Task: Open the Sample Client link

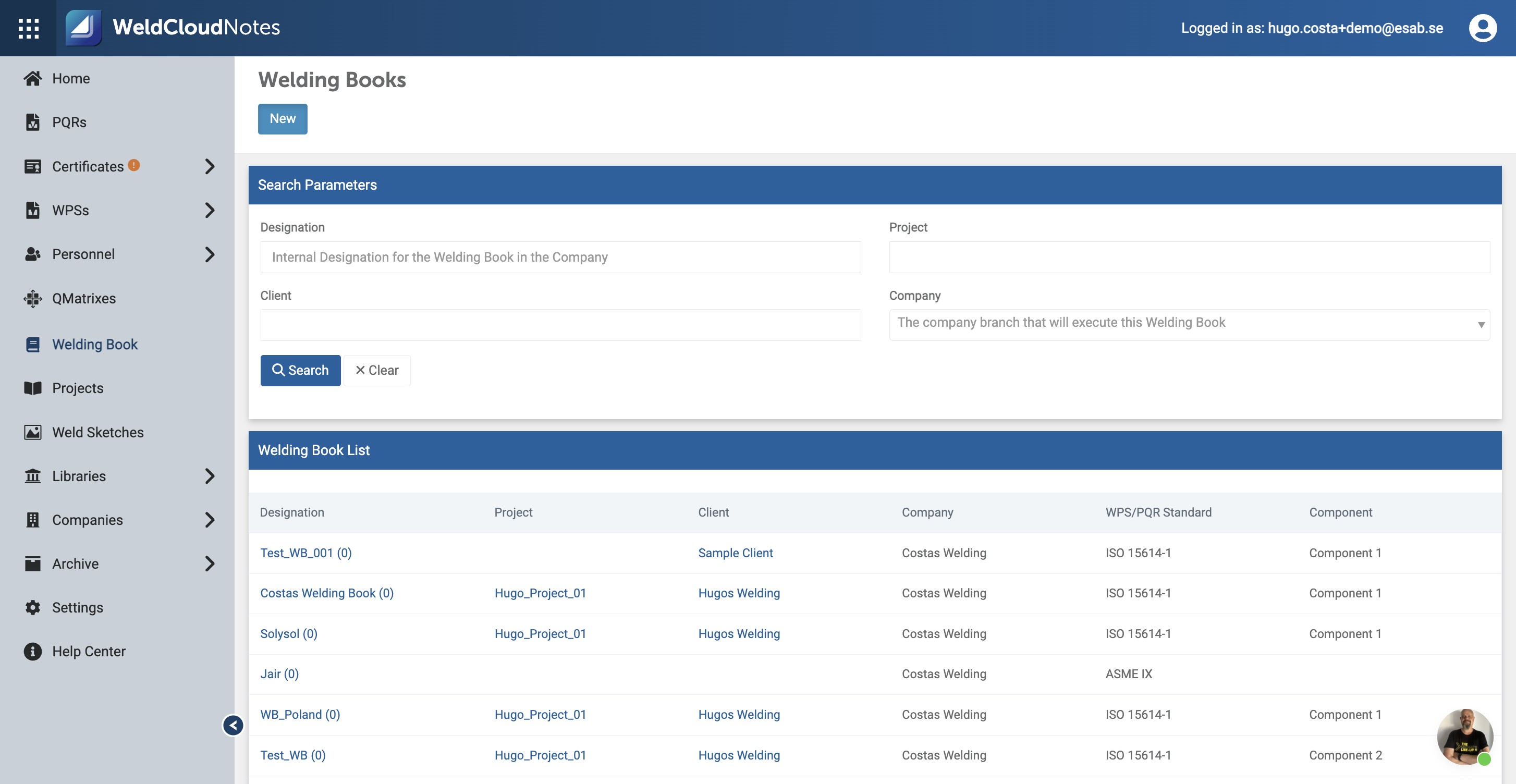Action: coord(735,553)
